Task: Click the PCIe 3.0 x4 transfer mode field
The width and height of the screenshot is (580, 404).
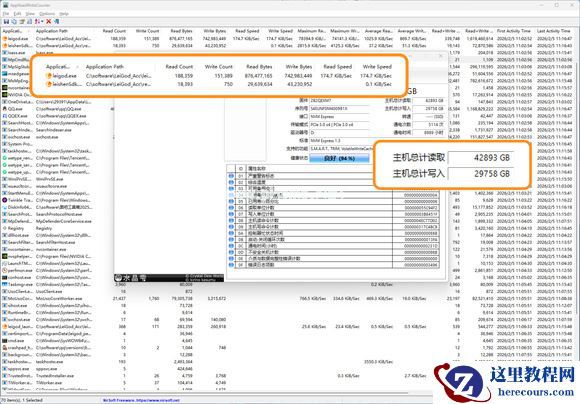Action: [339, 125]
